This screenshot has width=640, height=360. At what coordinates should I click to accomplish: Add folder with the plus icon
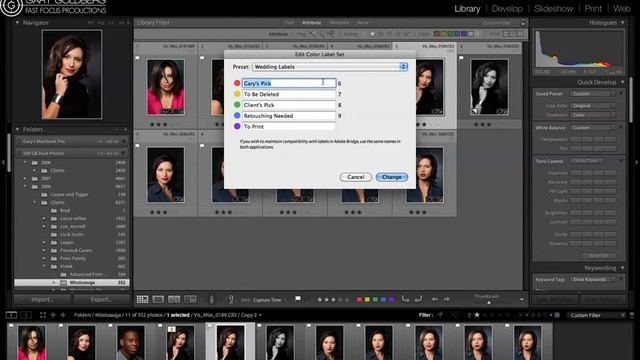[x=125, y=129]
